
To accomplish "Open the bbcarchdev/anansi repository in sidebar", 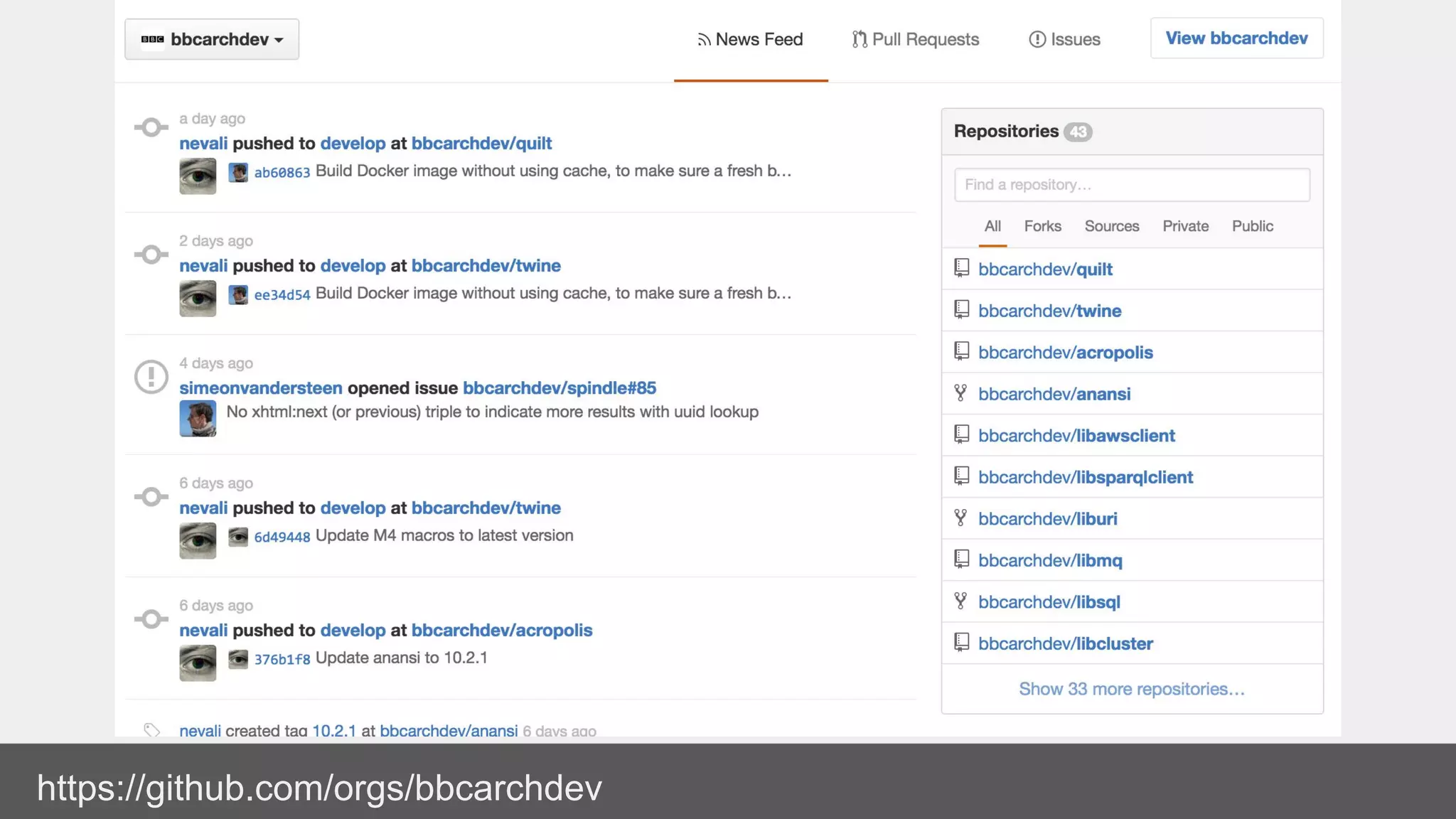I will click(1054, 394).
